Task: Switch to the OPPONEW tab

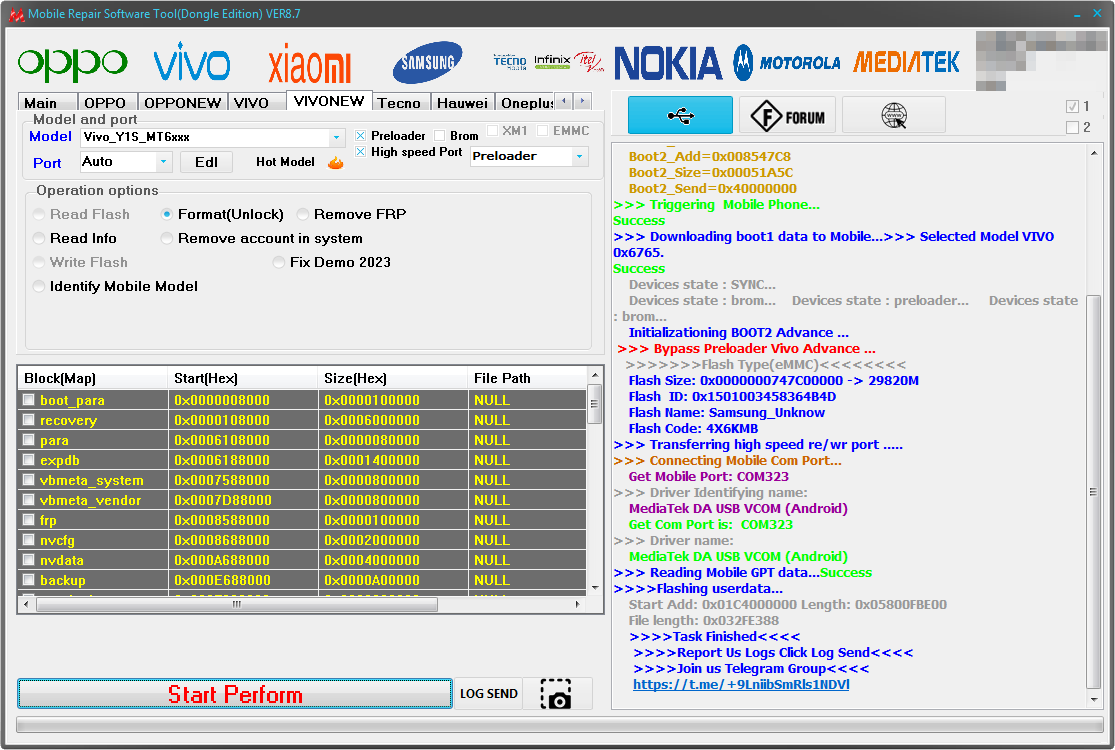Action: click(183, 102)
